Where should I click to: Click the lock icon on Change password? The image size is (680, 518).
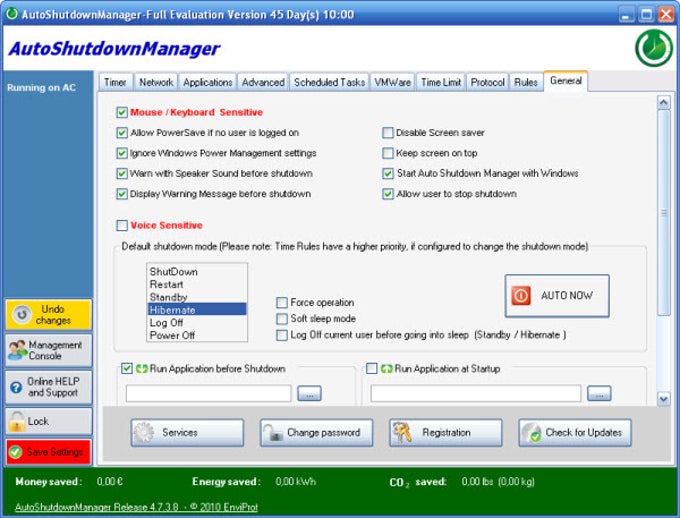pos(273,433)
